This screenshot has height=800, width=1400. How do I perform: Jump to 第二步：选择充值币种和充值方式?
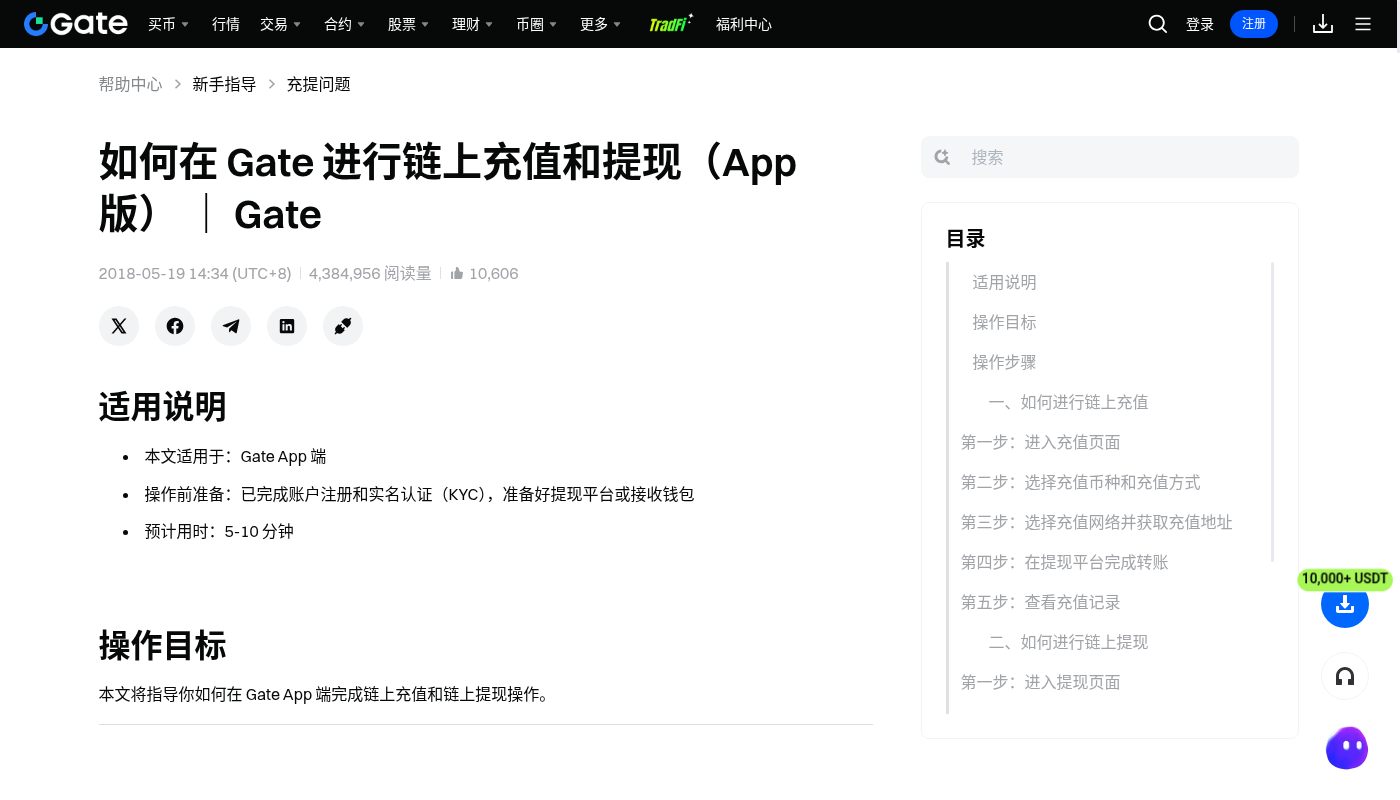pos(1080,482)
